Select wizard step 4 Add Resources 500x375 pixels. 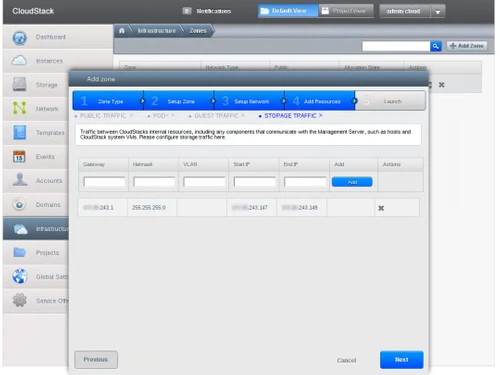click(320, 101)
